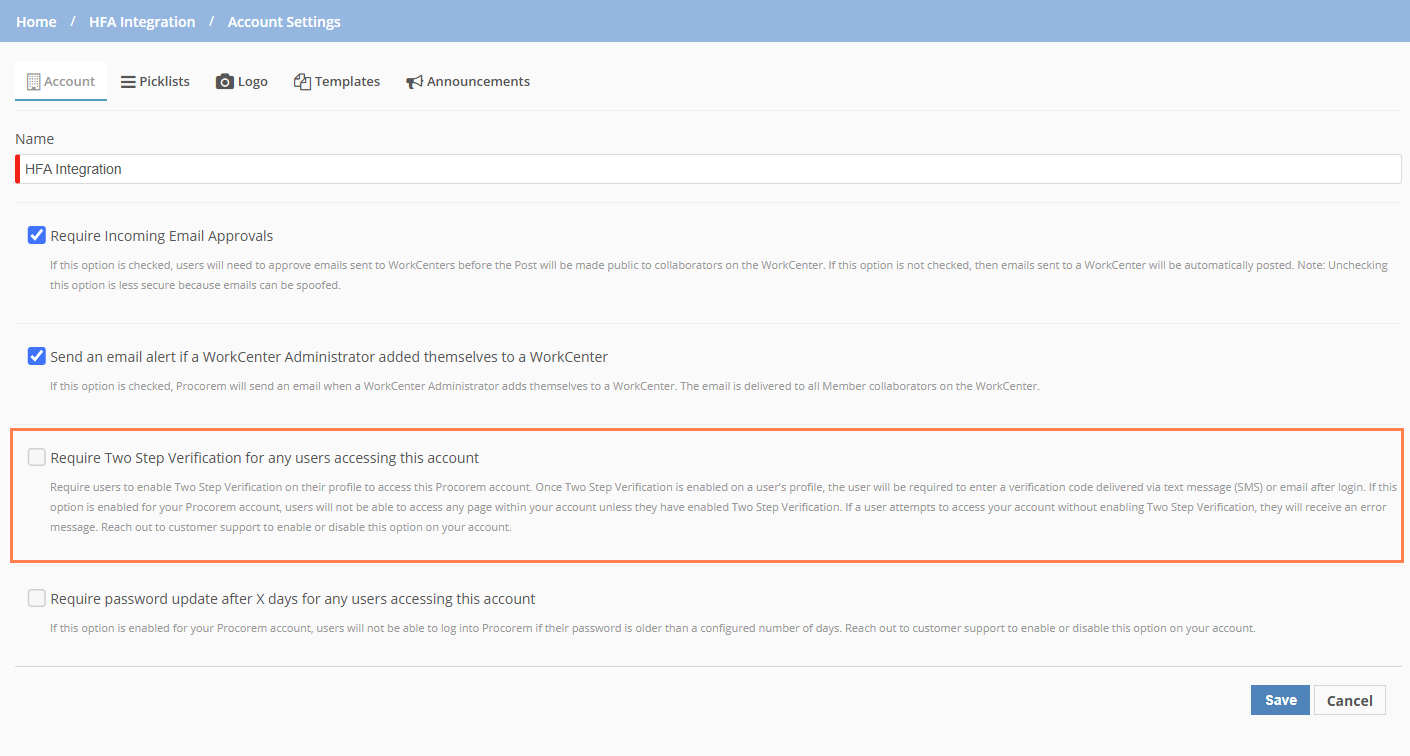Go to Home in the breadcrumb
This screenshot has width=1410, height=756.
pyautogui.click(x=36, y=21)
